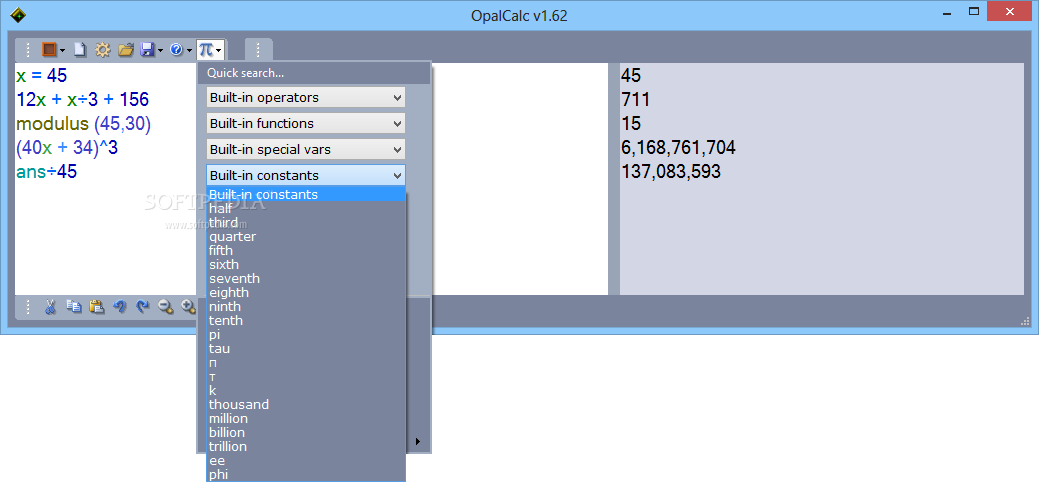Pick the π symbol constant

[x=306, y=363]
